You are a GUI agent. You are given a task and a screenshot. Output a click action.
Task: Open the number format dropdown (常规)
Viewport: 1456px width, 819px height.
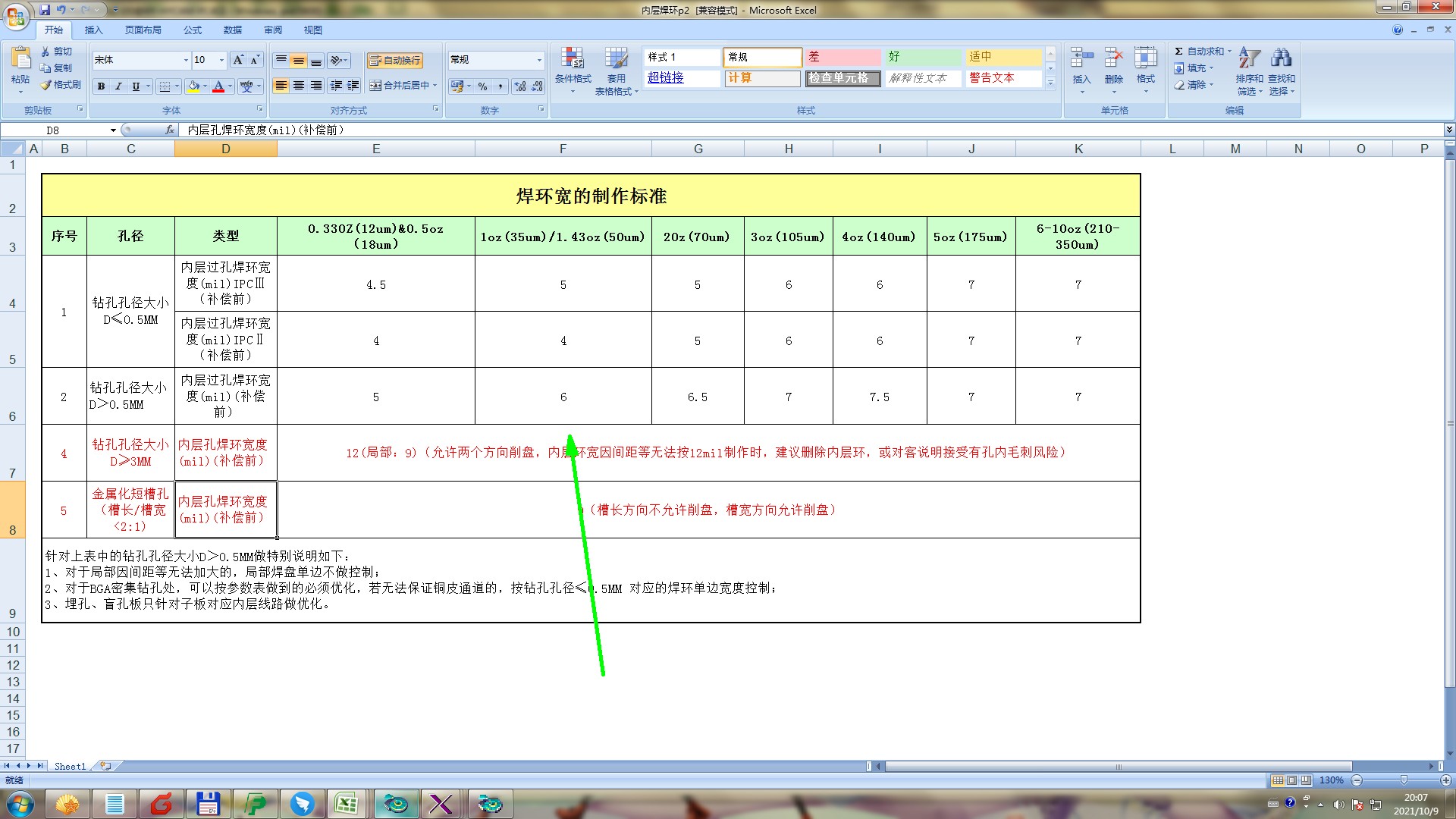point(539,60)
